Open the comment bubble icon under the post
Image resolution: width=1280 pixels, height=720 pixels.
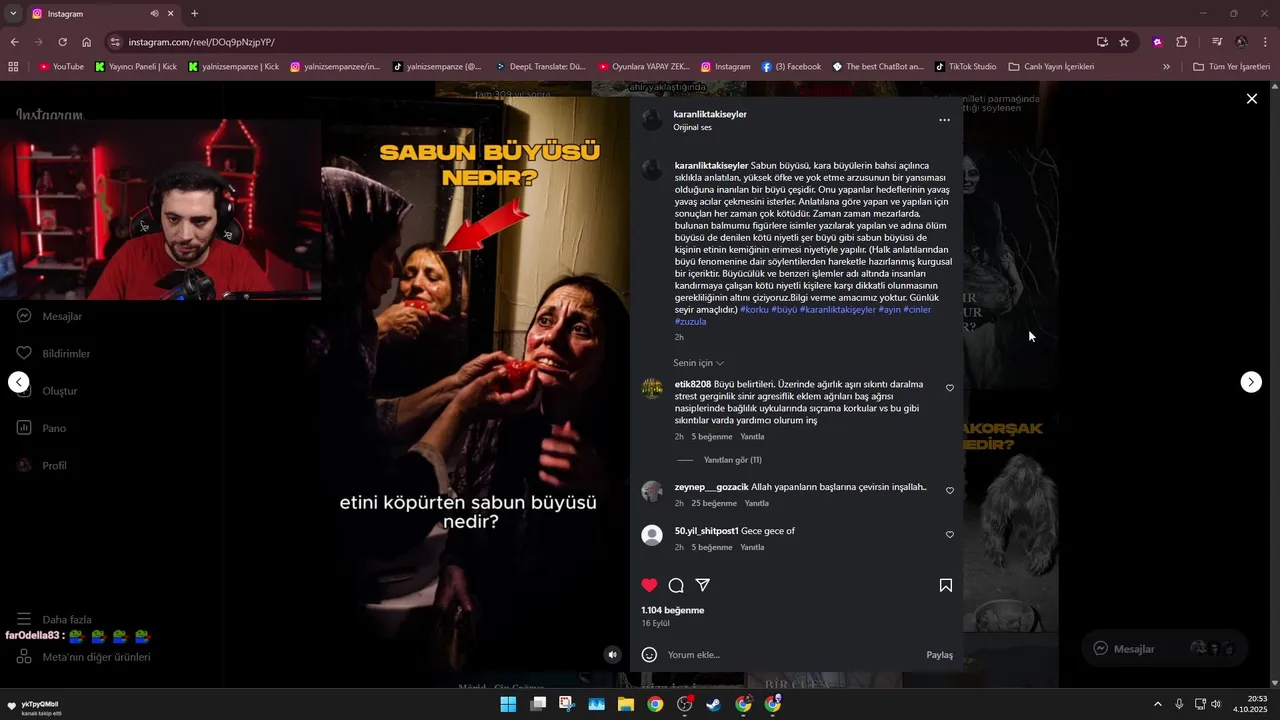(676, 585)
